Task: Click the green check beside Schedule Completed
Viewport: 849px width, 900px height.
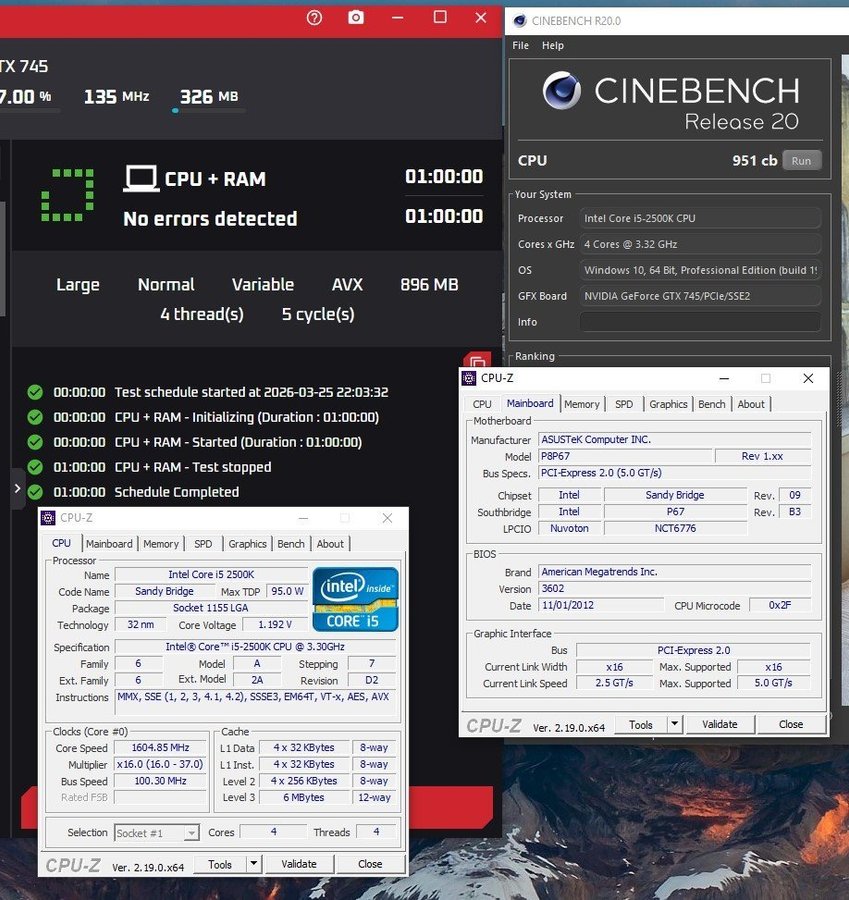Action: click(x=35, y=492)
